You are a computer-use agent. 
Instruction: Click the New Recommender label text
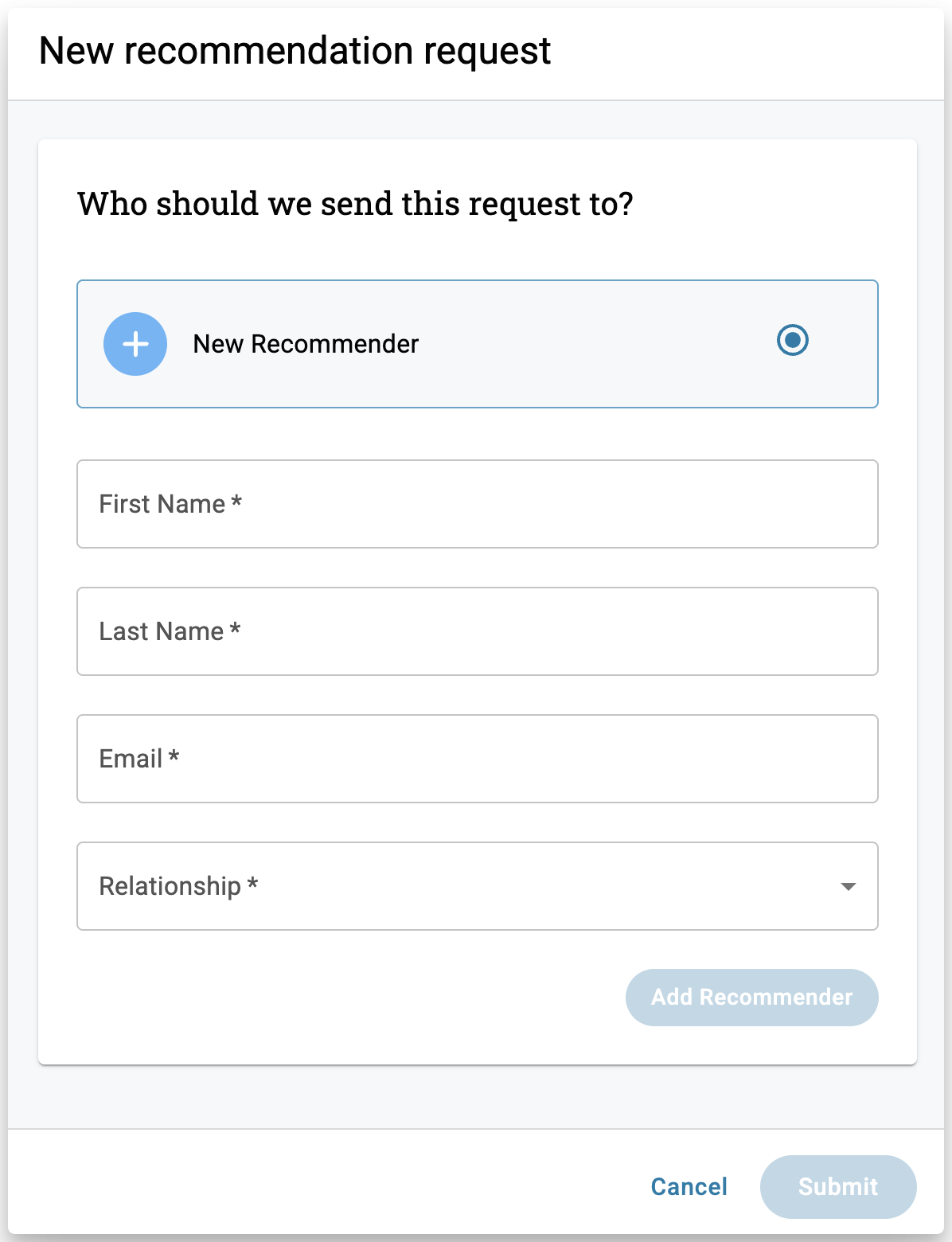click(x=306, y=344)
